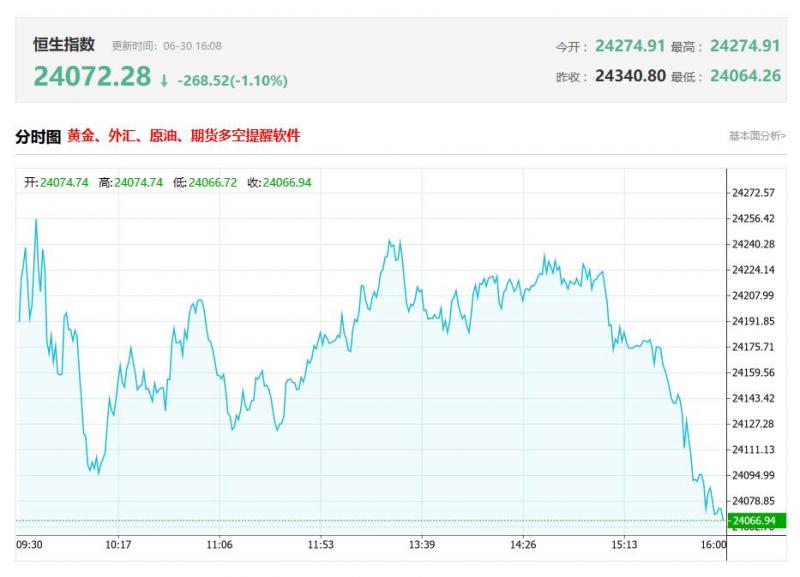This screenshot has height=577, width=800.
Task: Select the 24207.99 price axis label
Action: tap(753, 296)
